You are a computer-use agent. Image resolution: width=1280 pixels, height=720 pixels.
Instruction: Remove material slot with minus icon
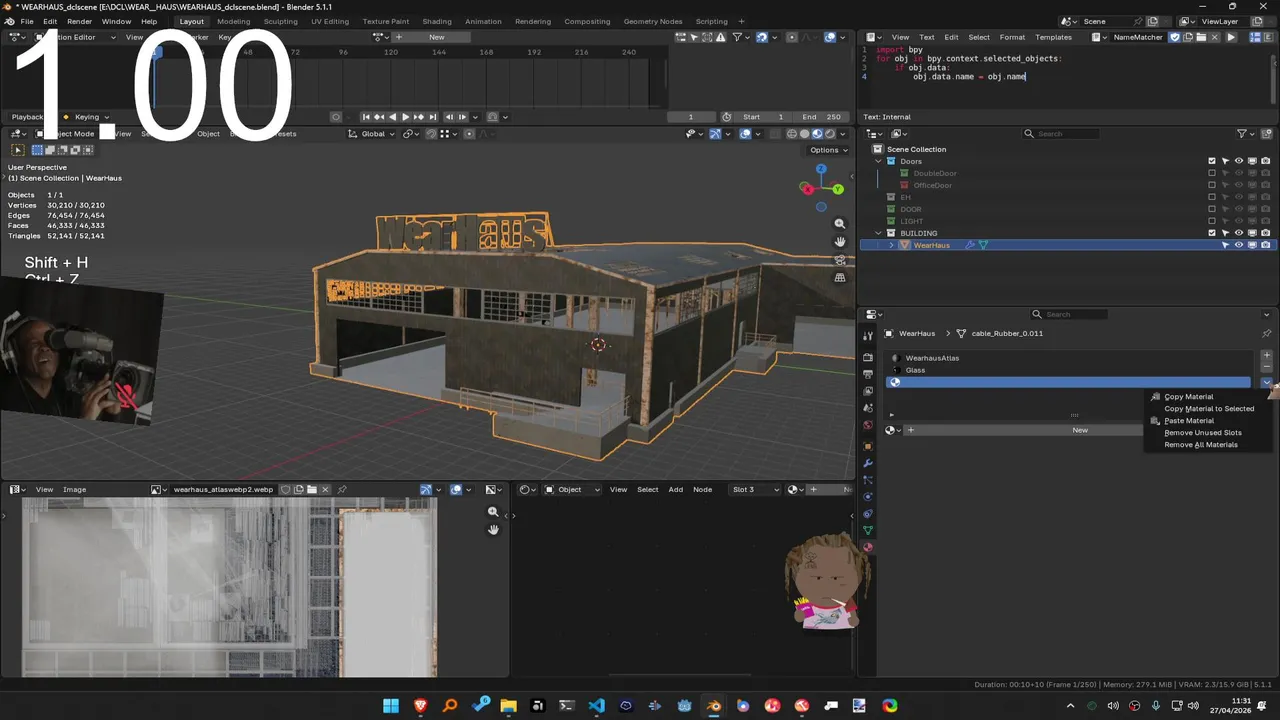coord(1267,368)
